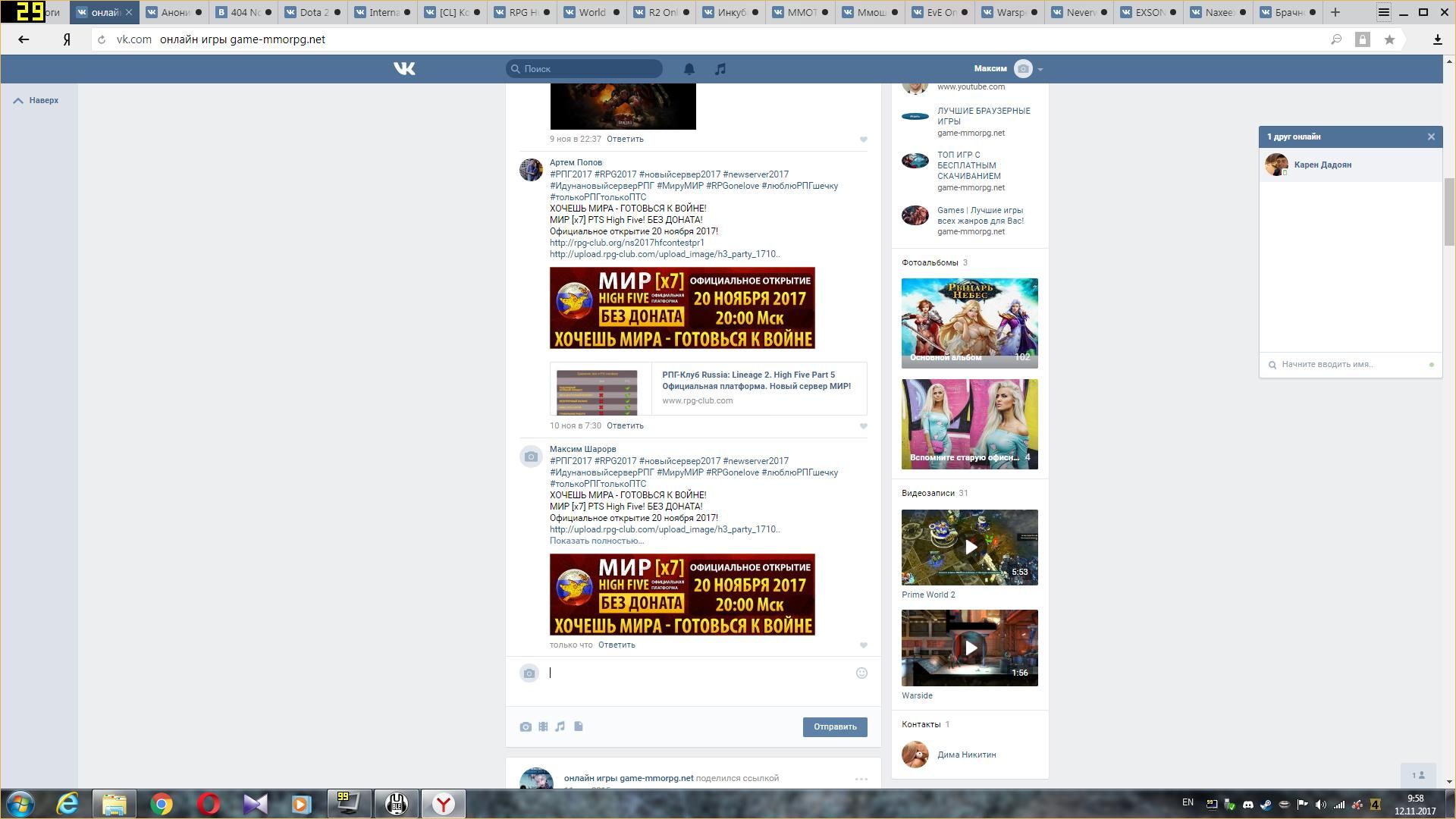Attach a video using the film icon

[543, 726]
